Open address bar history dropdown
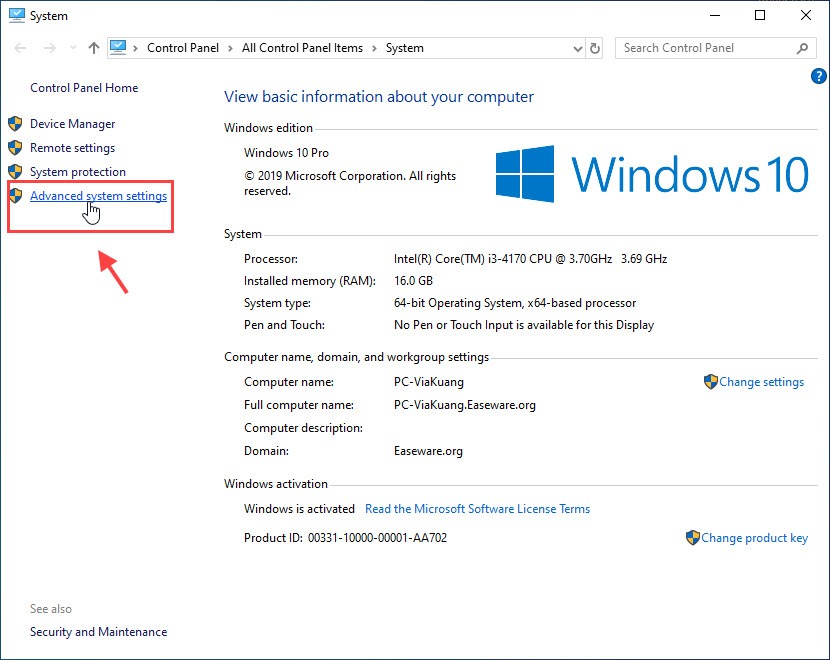Screen dimensions: 830x660 coord(578,49)
